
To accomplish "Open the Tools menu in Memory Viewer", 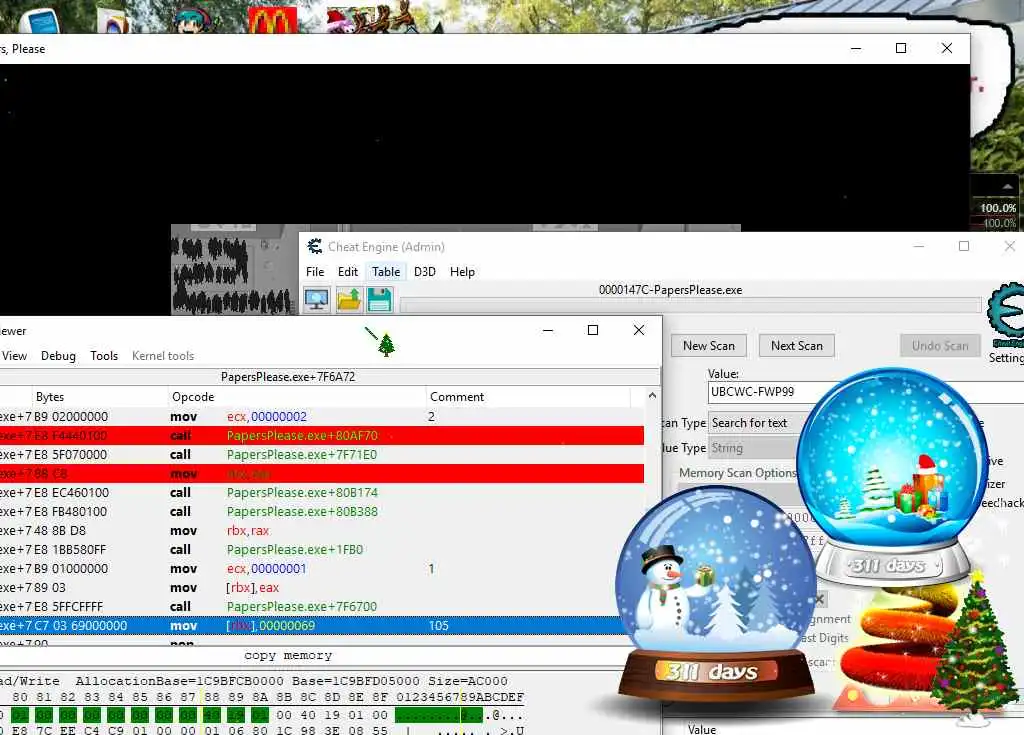I will pos(104,356).
